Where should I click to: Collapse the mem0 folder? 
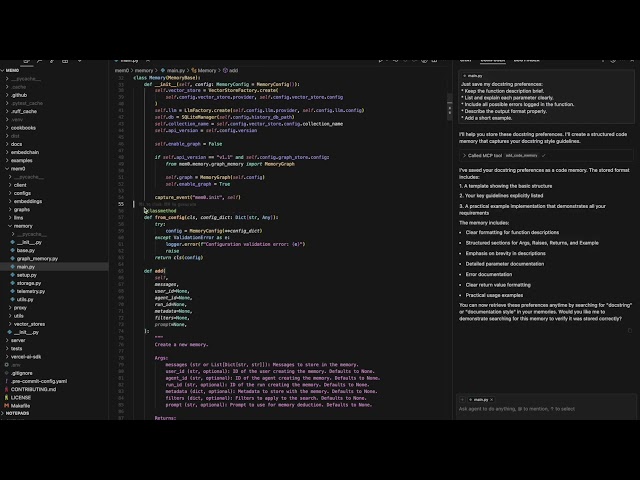[7, 168]
